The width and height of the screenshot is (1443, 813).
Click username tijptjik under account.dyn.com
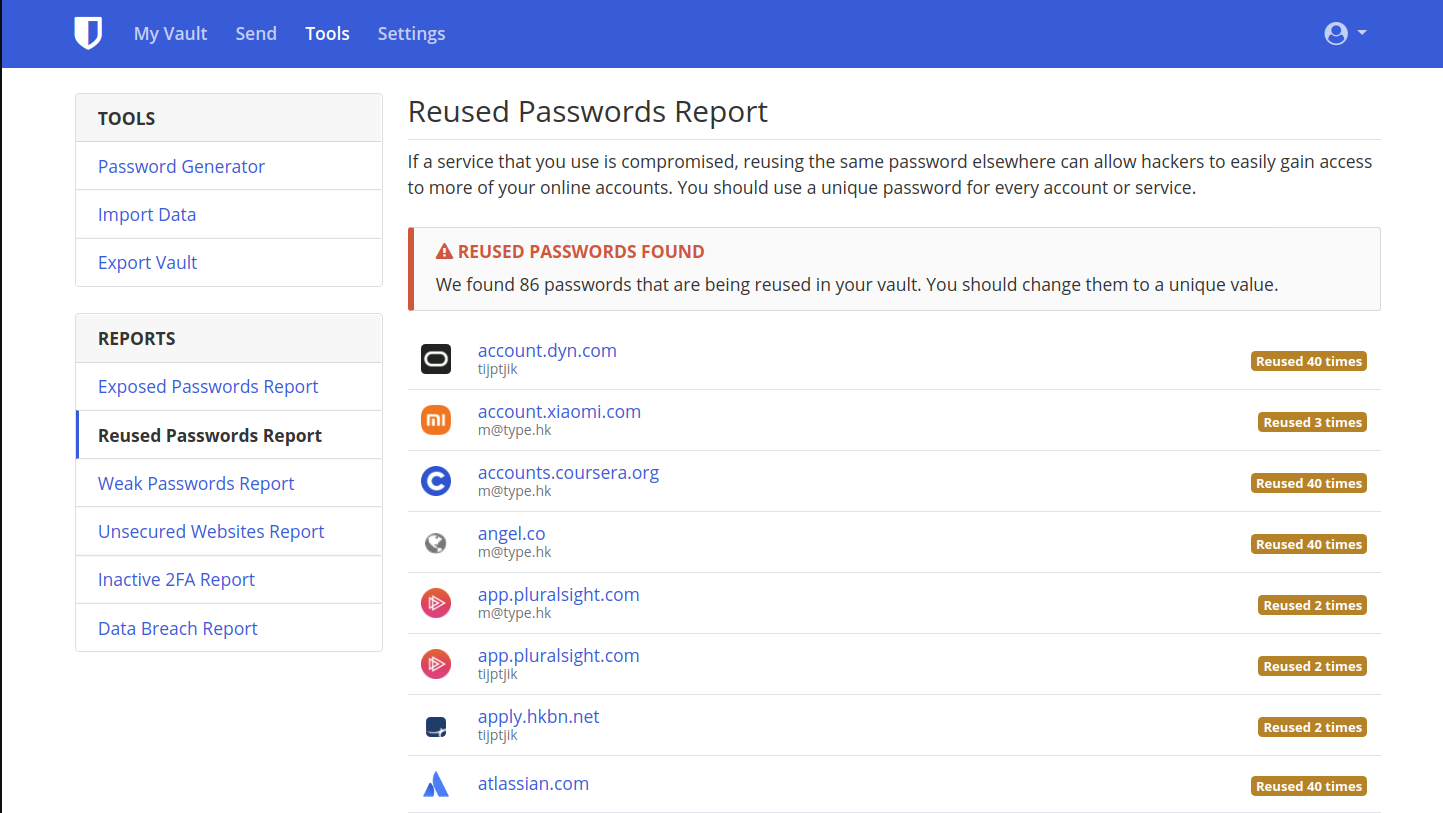tap(497, 369)
